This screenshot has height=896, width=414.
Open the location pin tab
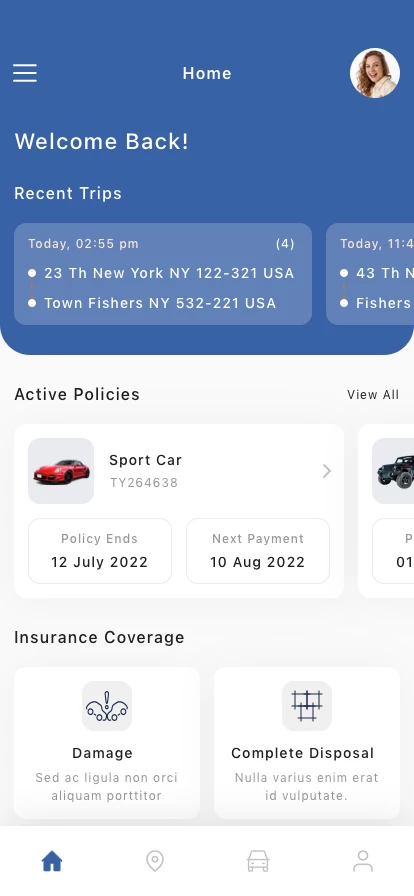point(155,861)
